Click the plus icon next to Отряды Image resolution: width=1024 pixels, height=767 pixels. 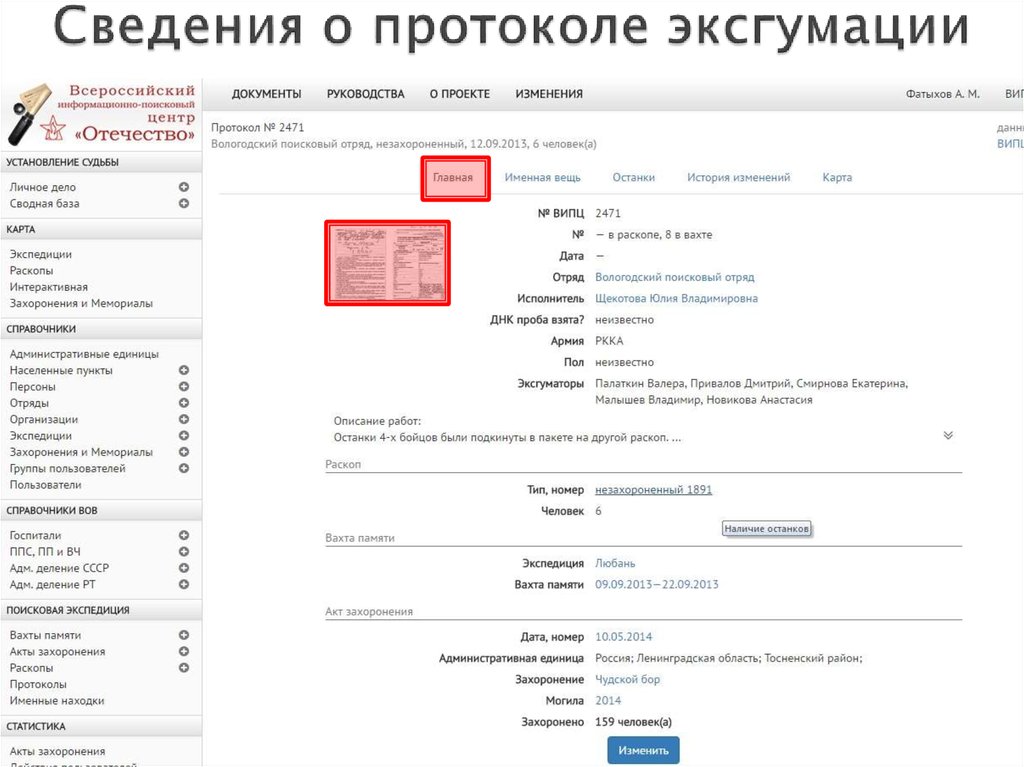coord(184,402)
